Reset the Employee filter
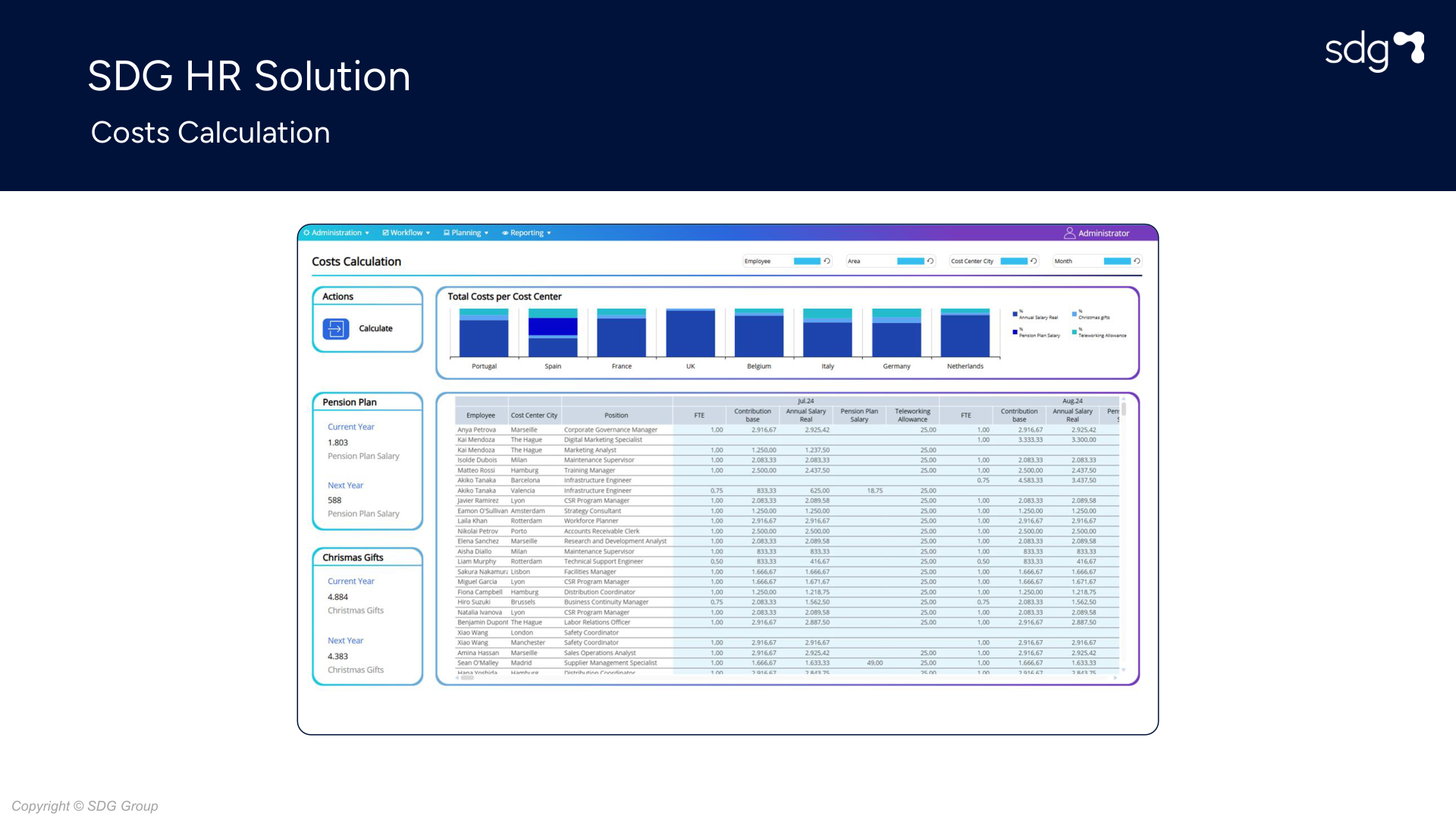The image size is (1456, 819). [x=827, y=261]
